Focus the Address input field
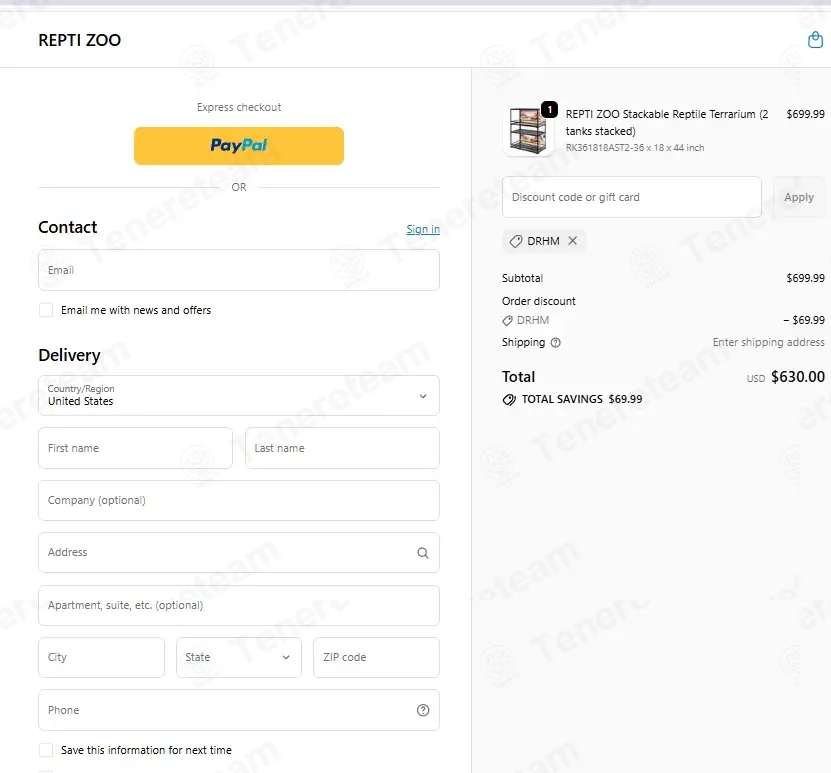 click(238, 552)
